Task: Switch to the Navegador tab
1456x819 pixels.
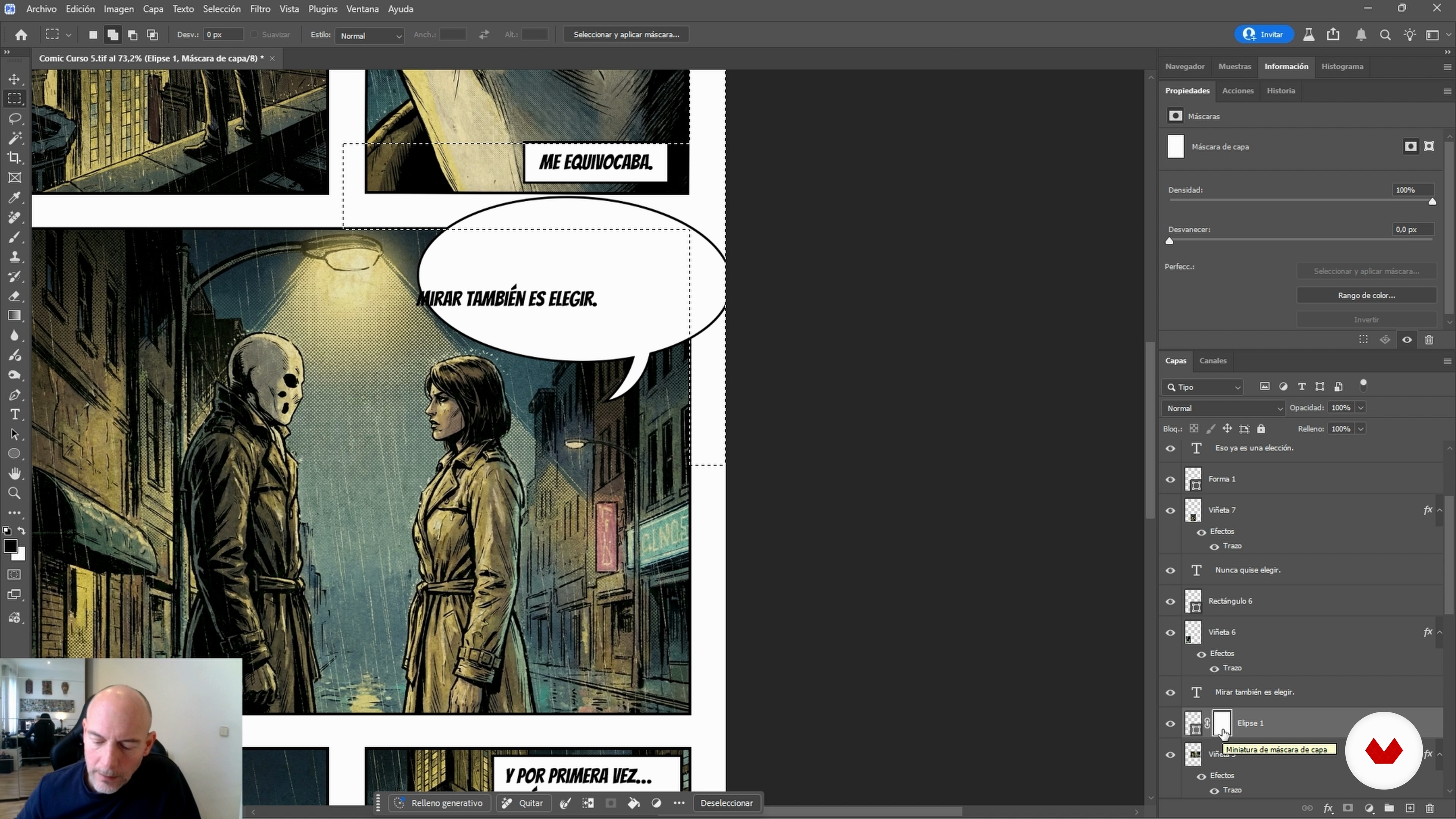Action: (1185, 66)
